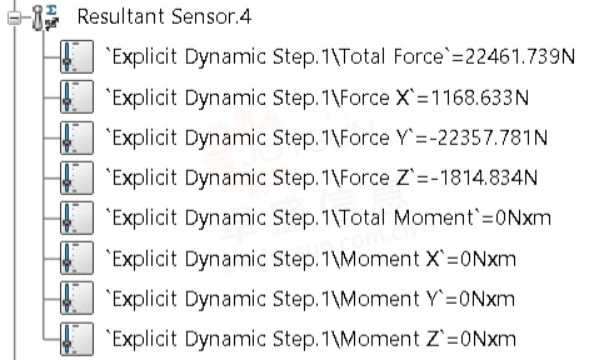Click the Total Force parameter icon
The width and height of the screenshot is (614, 360).
pos(77,57)
